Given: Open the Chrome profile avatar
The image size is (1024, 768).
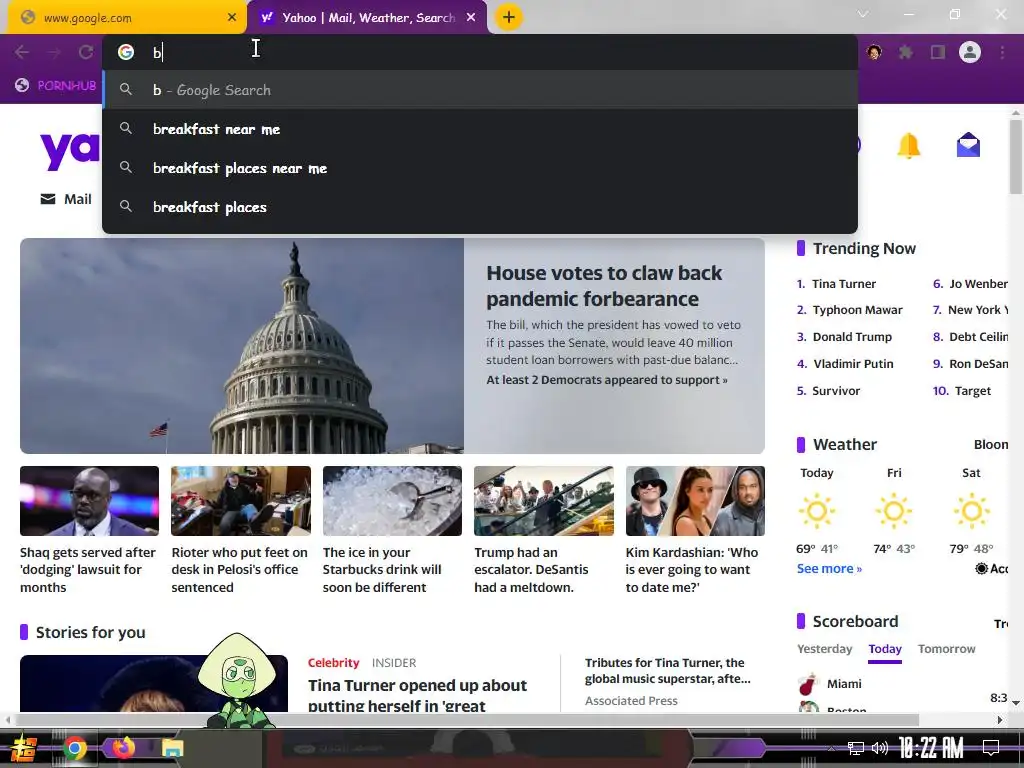Looking at the screenshot, I should pyautogui.click(x=970, y=52).
